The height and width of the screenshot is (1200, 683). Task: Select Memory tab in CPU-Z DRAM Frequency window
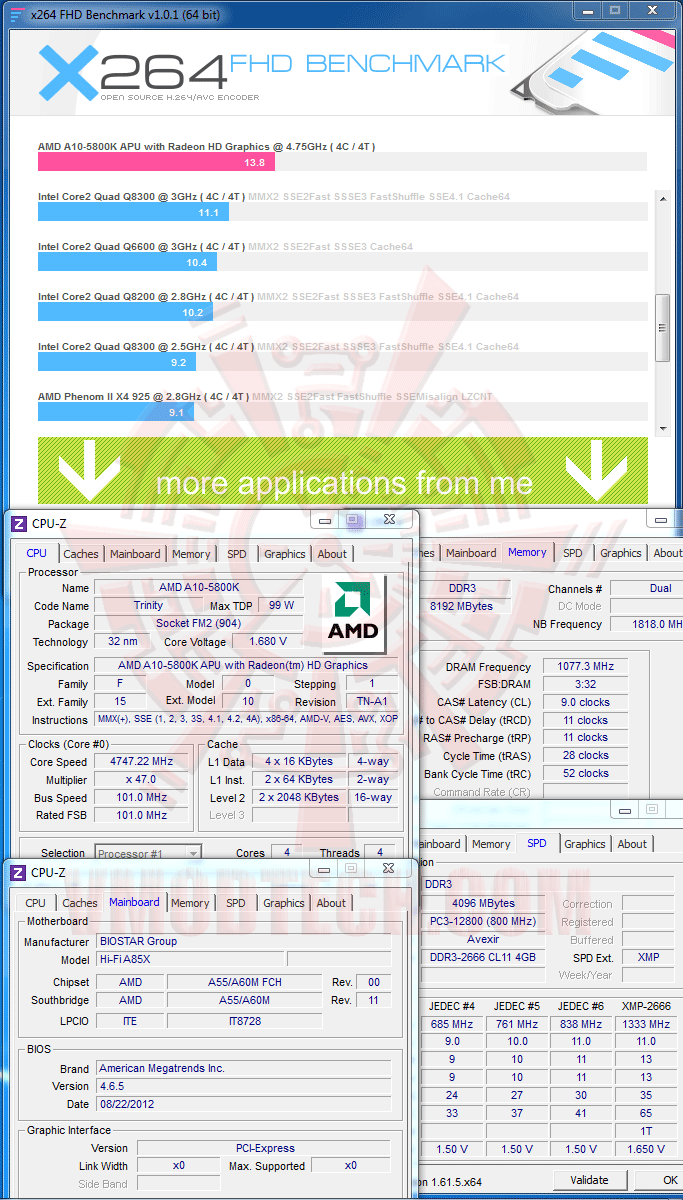click(x=527, y=552)
